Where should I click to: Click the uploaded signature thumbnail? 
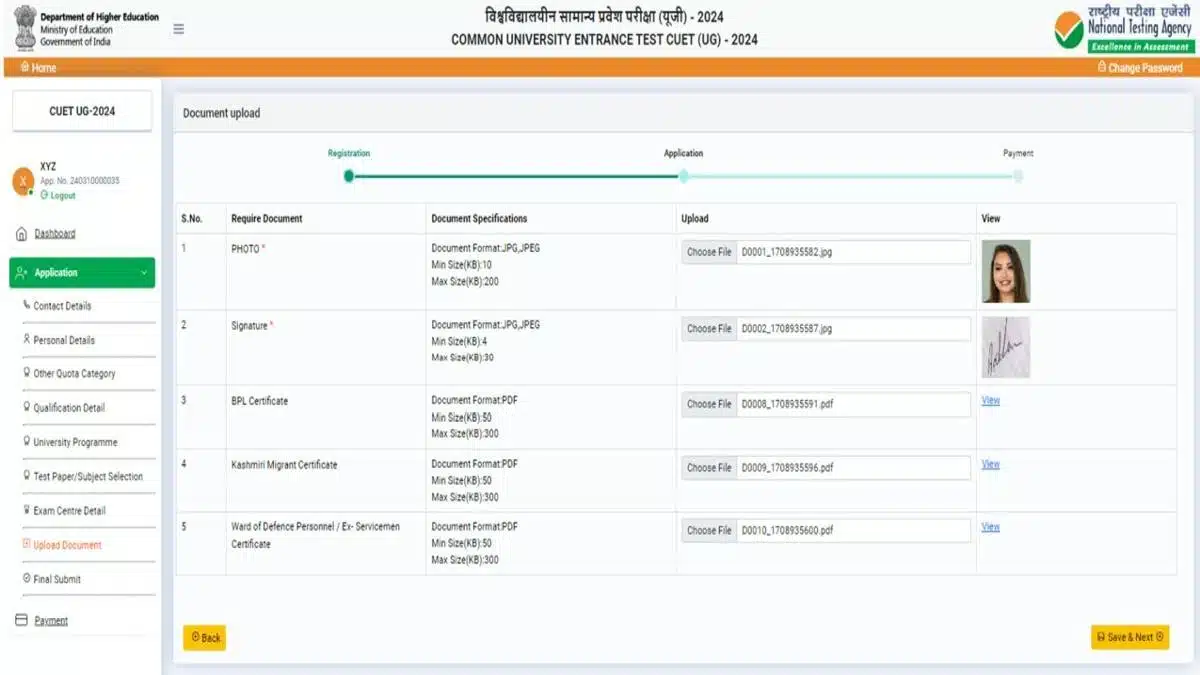pos(1006,348)
